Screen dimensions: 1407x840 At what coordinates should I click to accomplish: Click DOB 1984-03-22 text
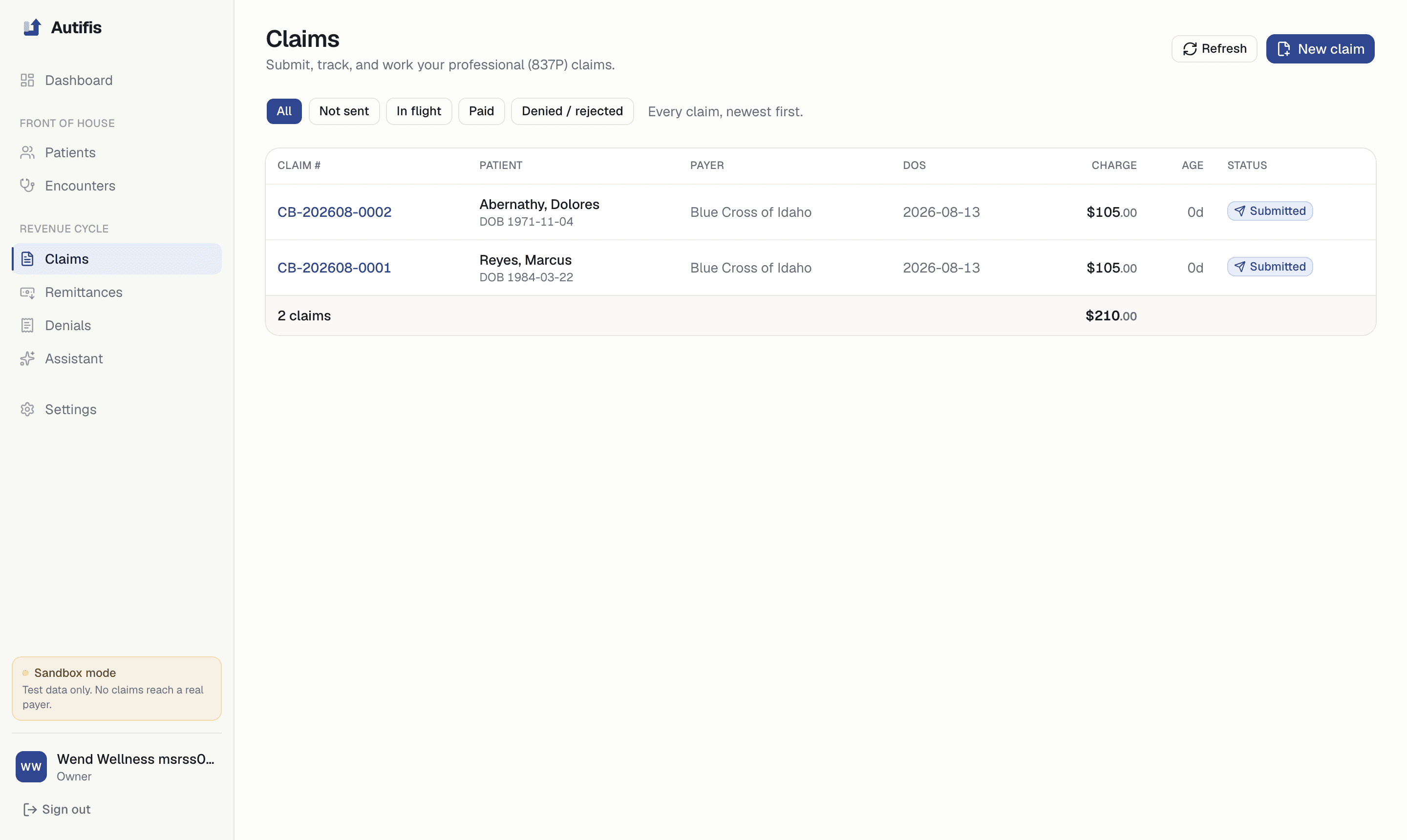[526, 277]
